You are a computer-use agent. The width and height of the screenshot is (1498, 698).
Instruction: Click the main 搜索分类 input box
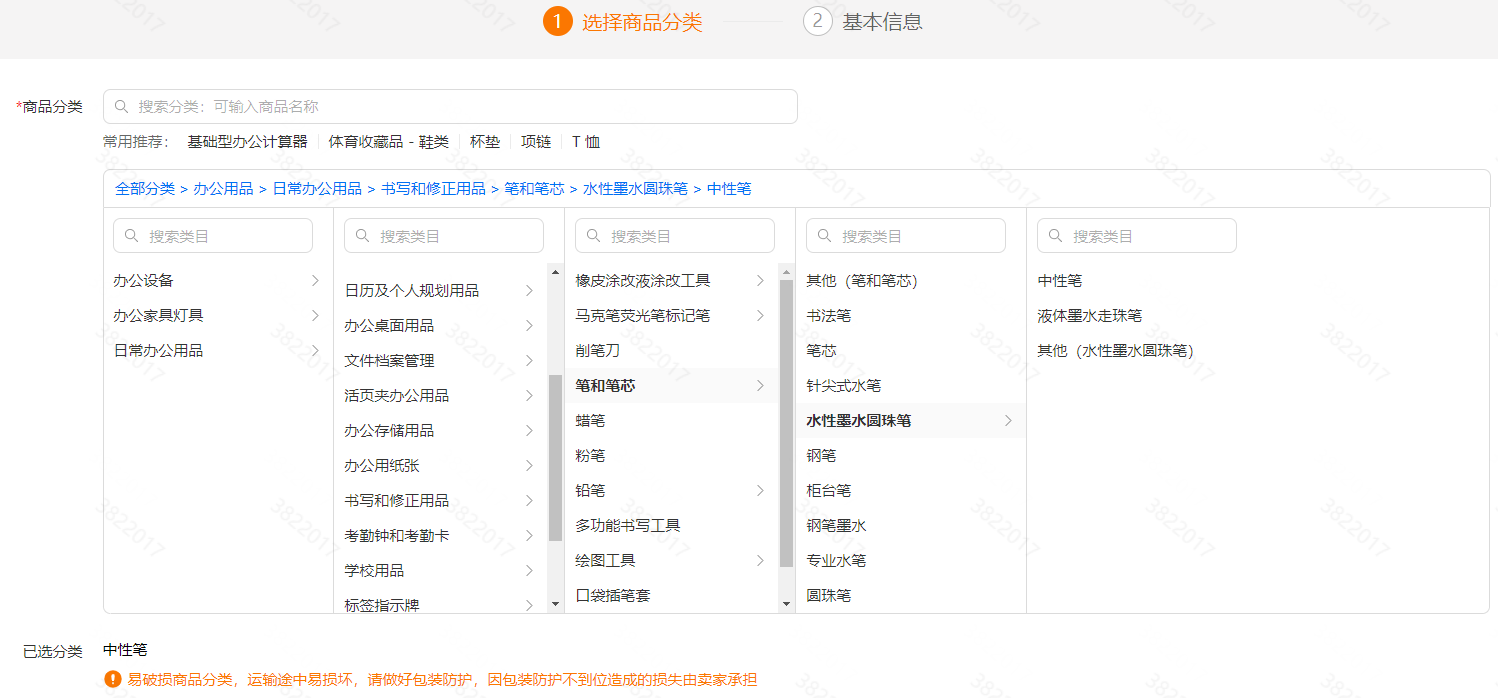point(450,107)
